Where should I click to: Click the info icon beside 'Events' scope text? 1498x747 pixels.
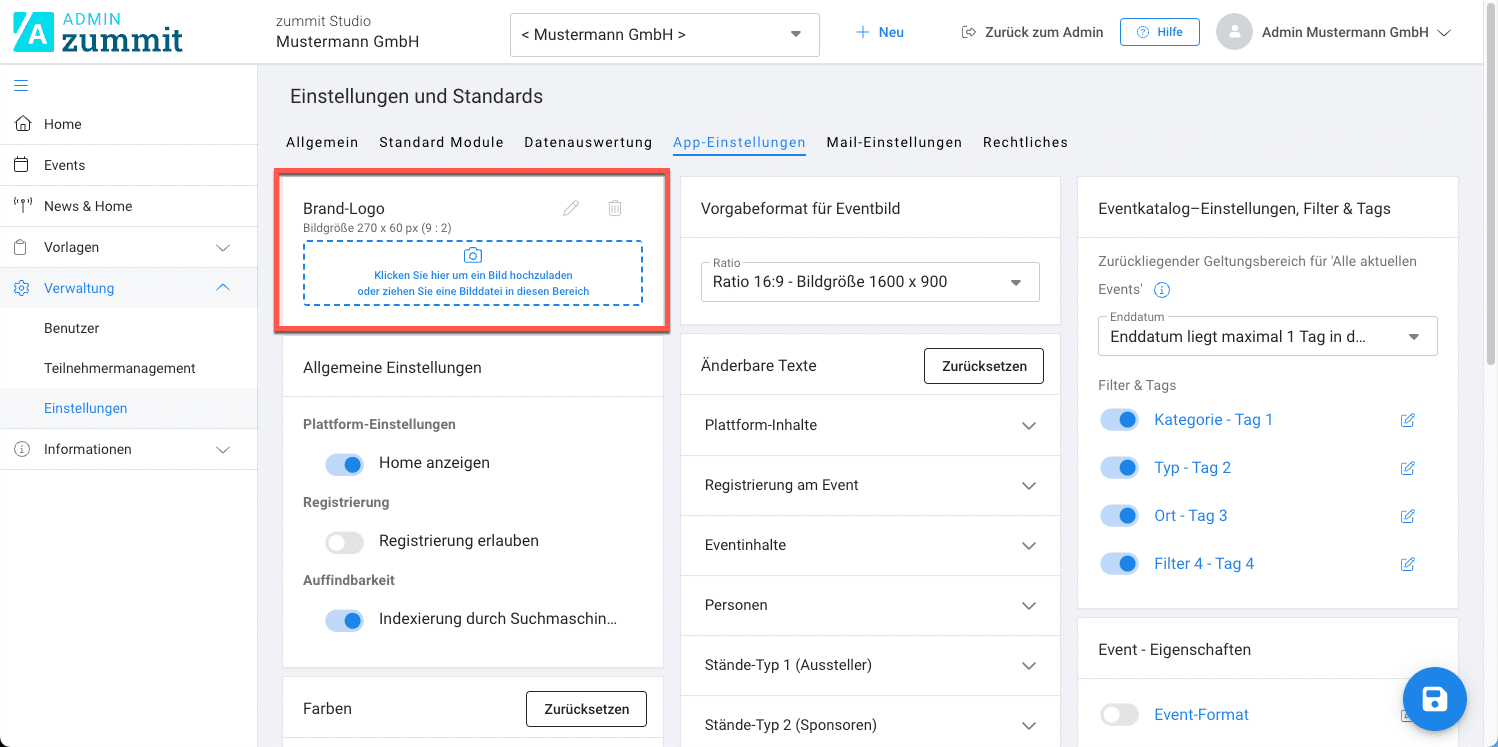(x=1162, y=290)
